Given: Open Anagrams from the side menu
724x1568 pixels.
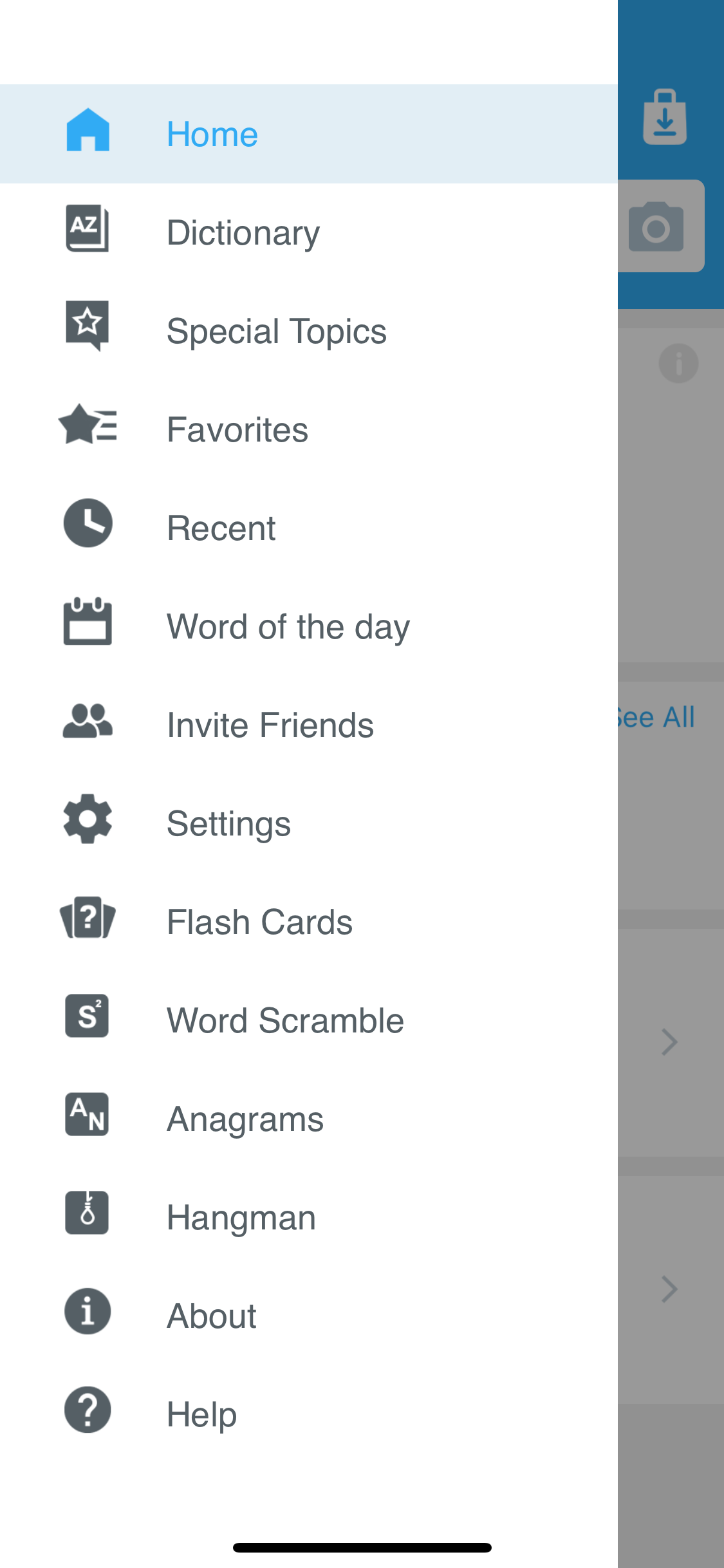Looking at the screenshot, I should tap(245, 1119).
